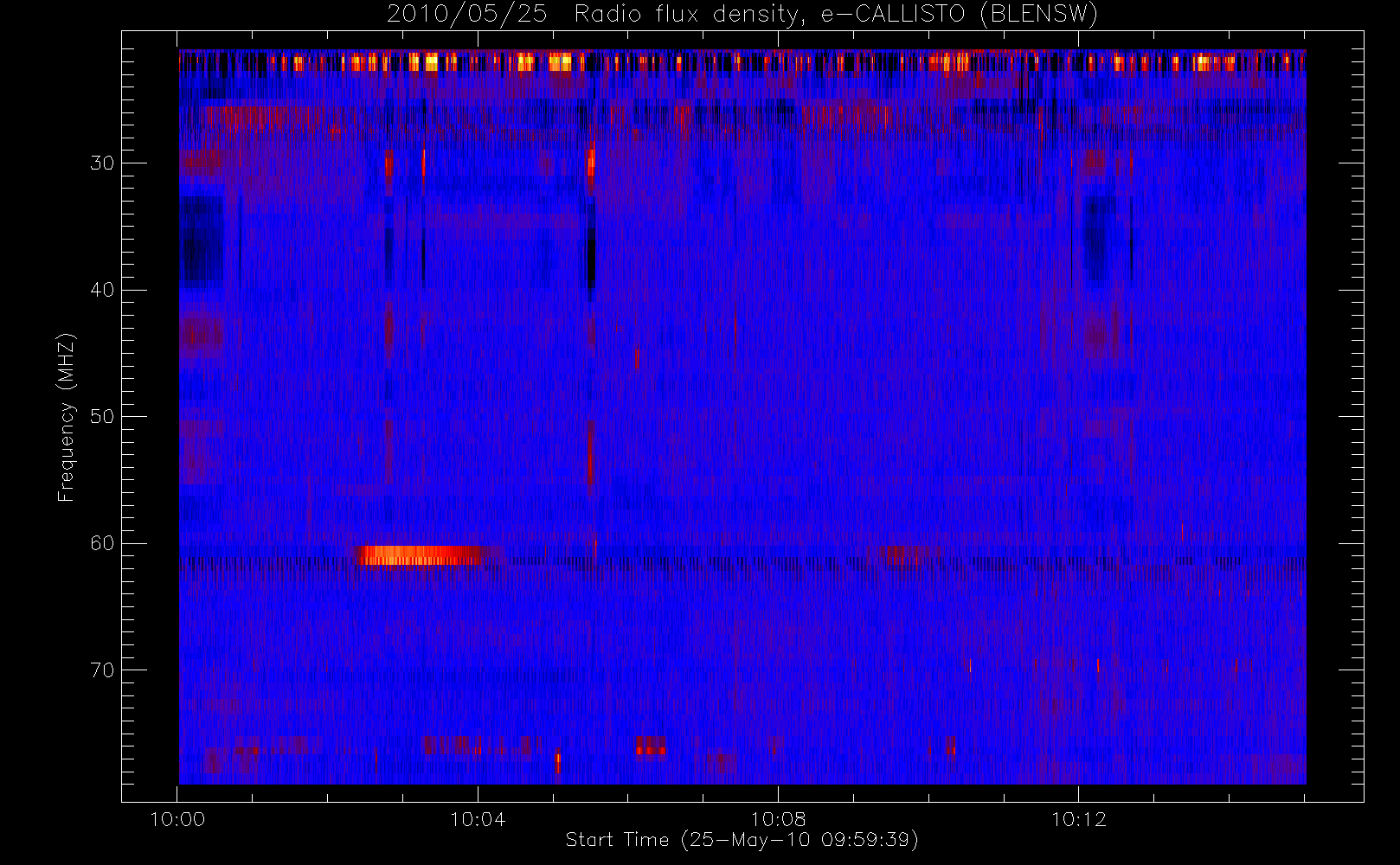Click the 'Frequency (MHZ)' axis label

66,417
